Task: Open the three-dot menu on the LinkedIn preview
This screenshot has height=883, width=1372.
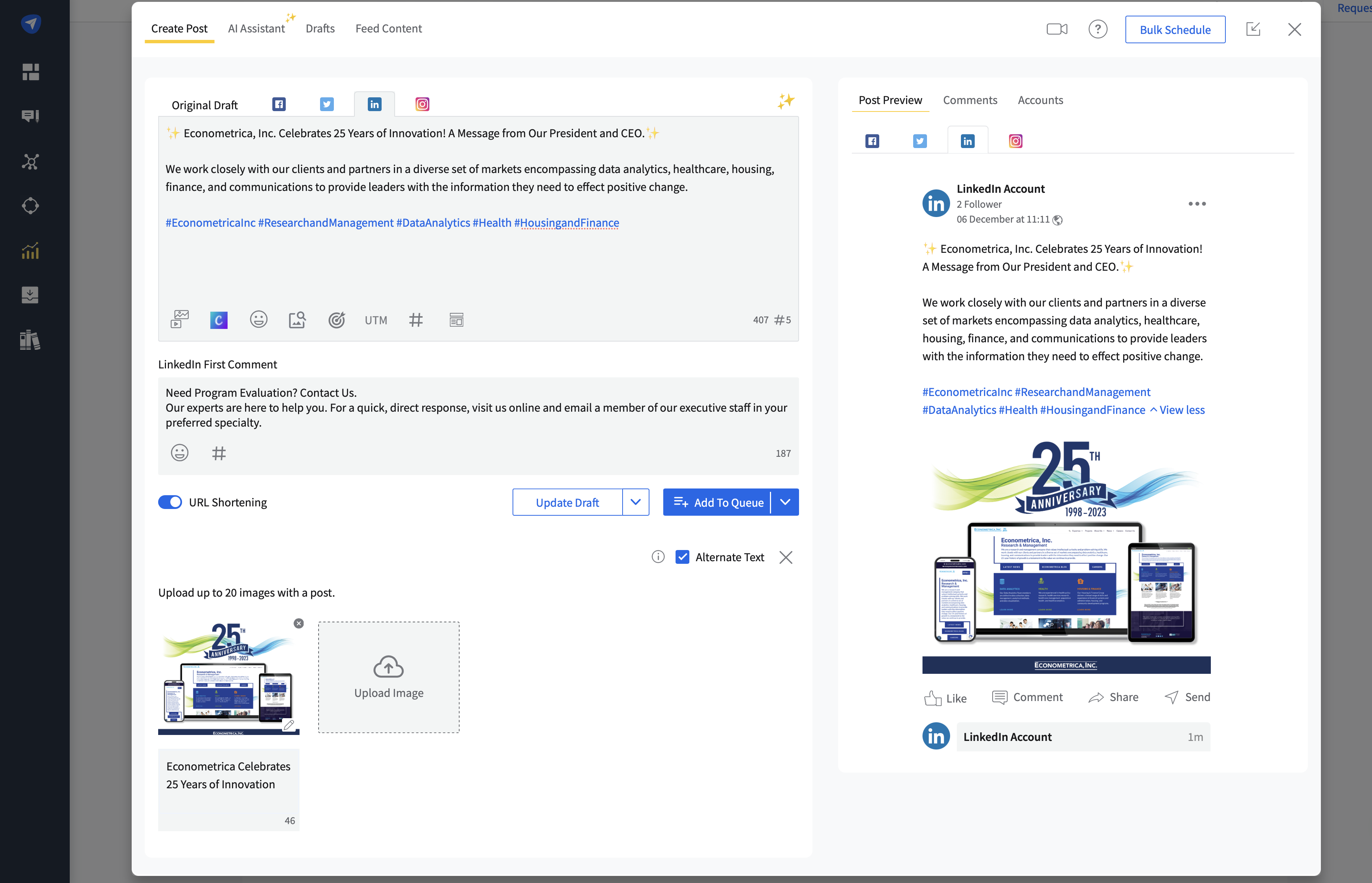Action: pyautogui.click(x=1197, y=204)
